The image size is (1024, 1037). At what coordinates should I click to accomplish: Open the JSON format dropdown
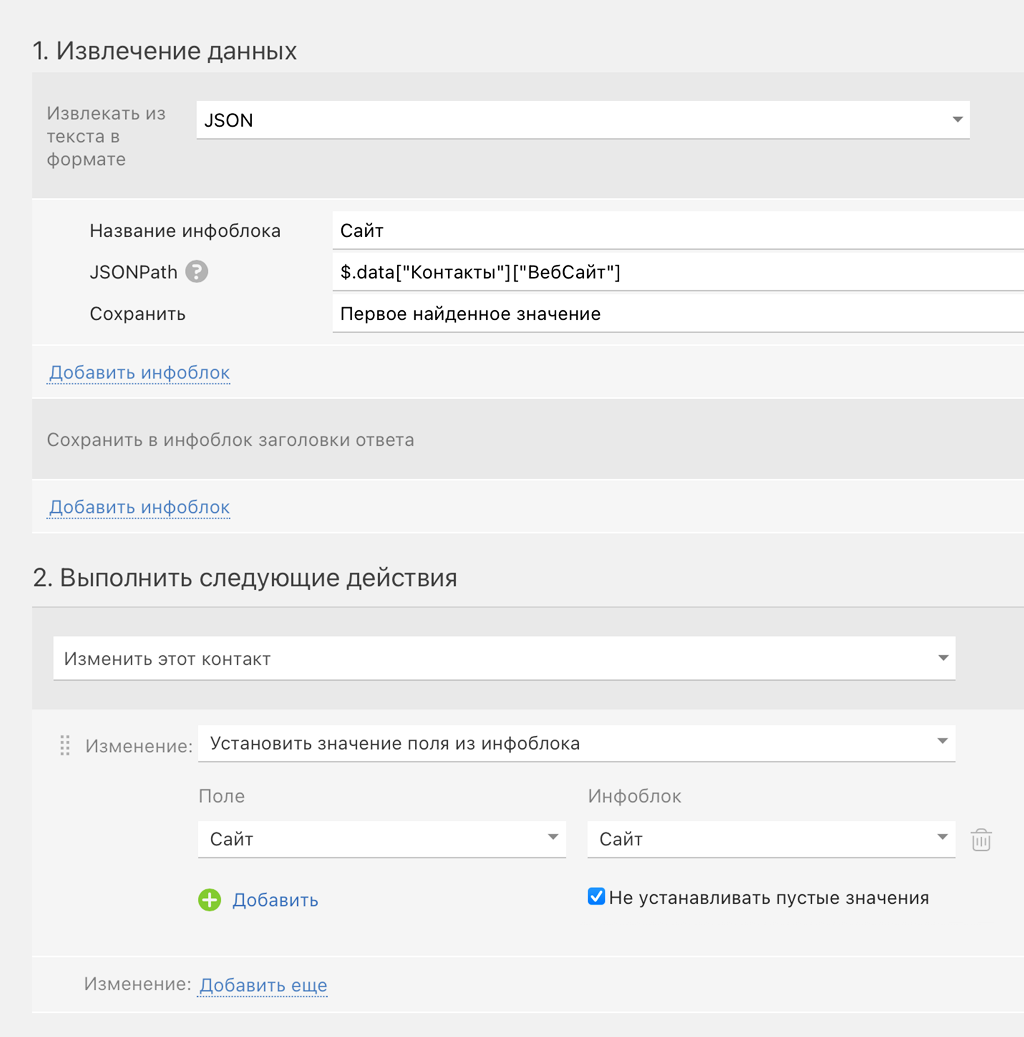coord(582,120)
